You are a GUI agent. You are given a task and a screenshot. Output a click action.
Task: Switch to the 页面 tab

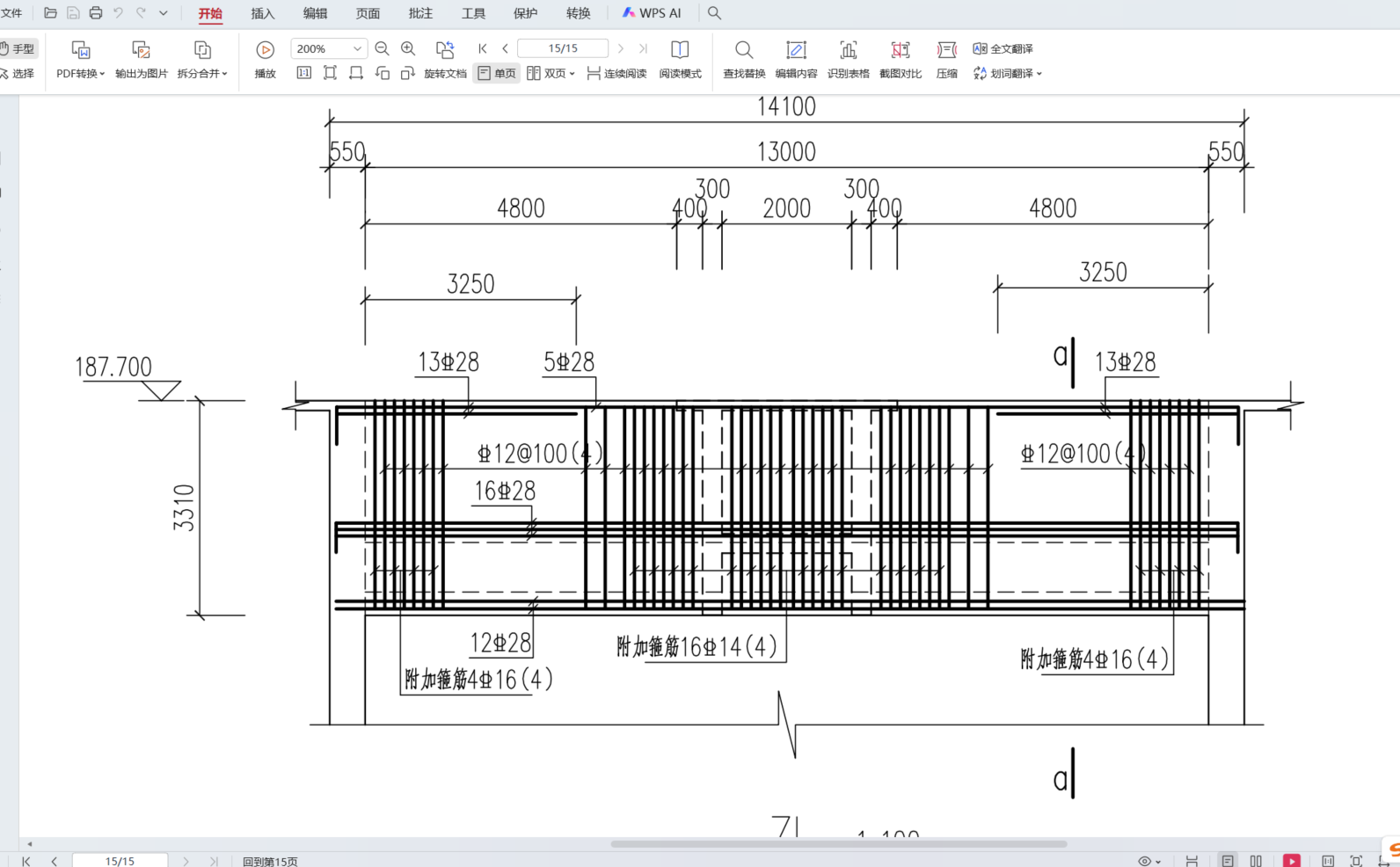click(368, 13)
